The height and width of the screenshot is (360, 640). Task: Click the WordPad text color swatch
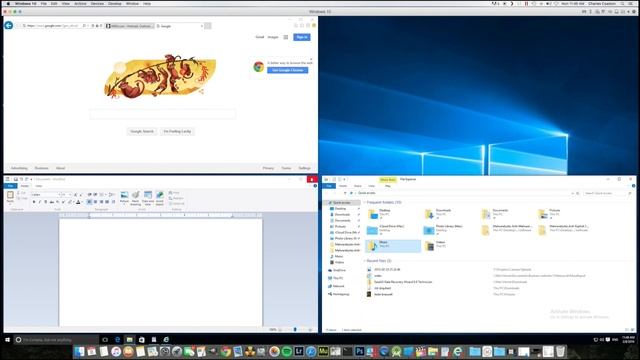[x=78, y=202]
